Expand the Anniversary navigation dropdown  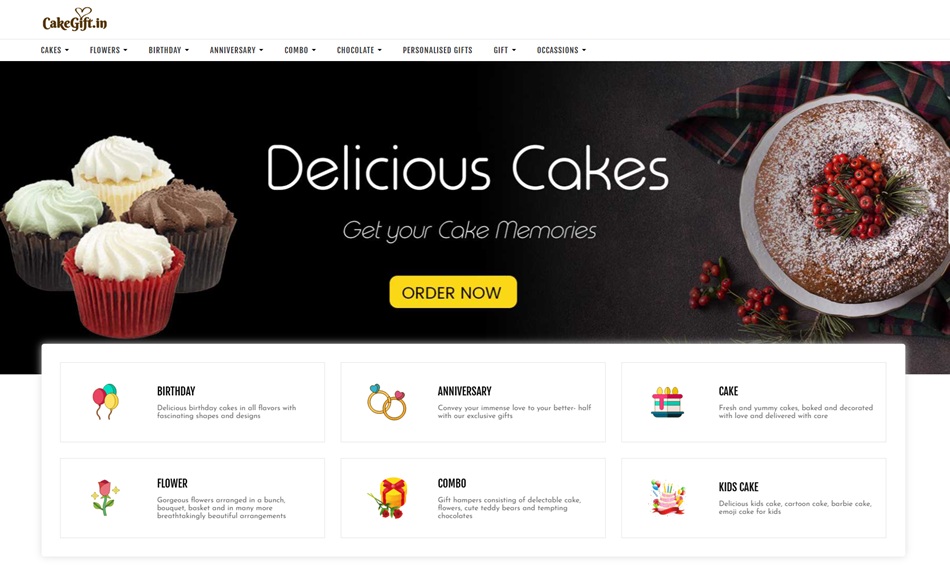(x=236, y=50)
